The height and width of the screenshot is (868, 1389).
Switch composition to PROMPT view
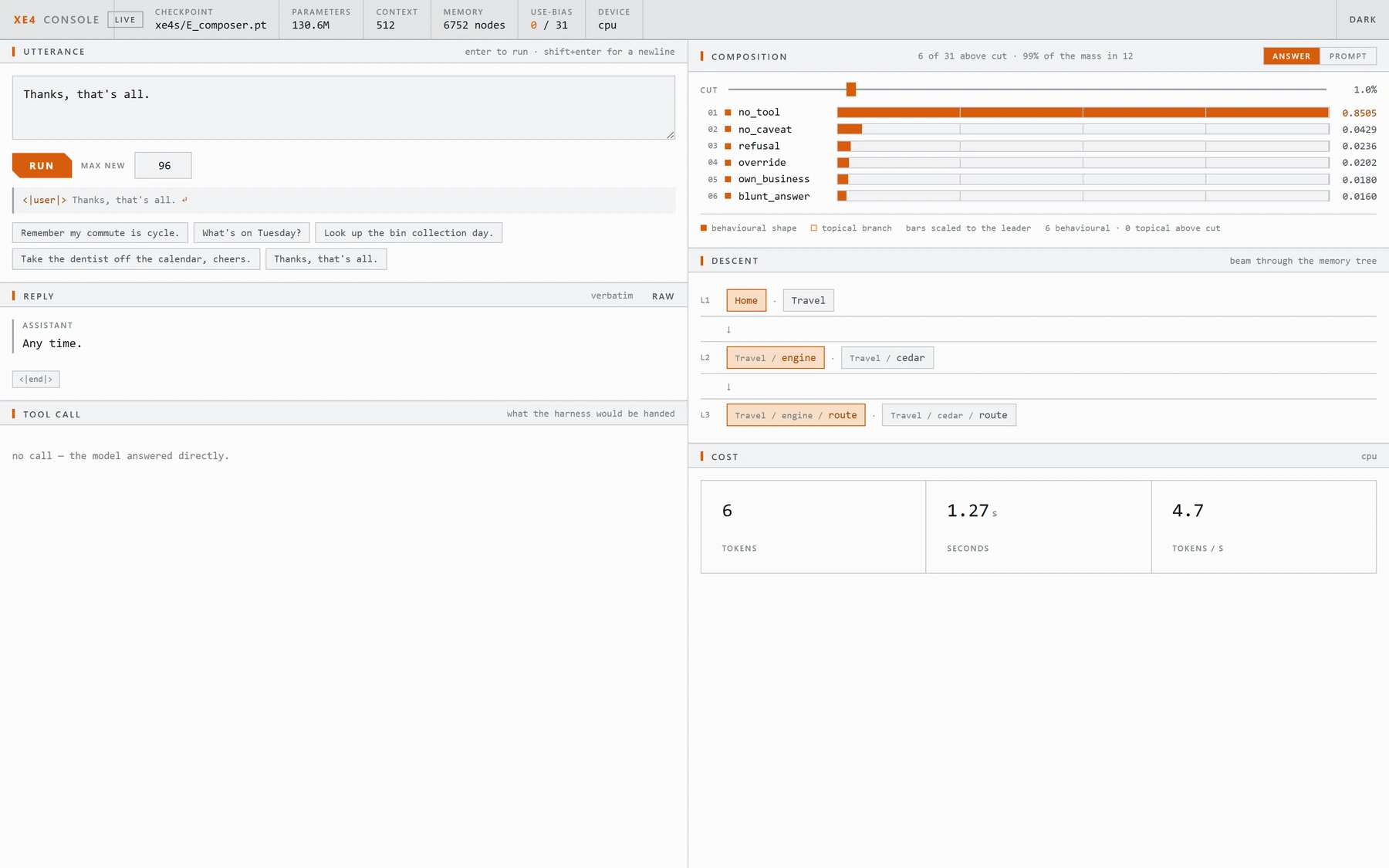point(1347,56)
